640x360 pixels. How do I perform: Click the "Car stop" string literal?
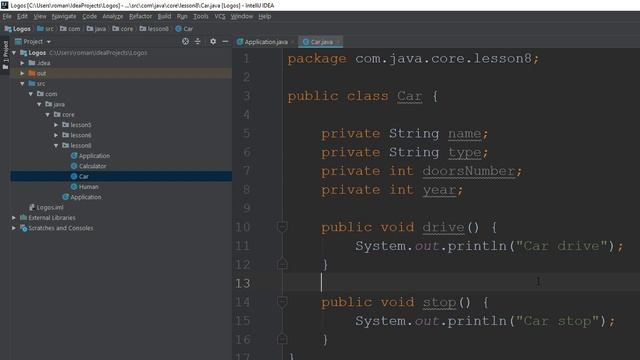coord(558,321)
